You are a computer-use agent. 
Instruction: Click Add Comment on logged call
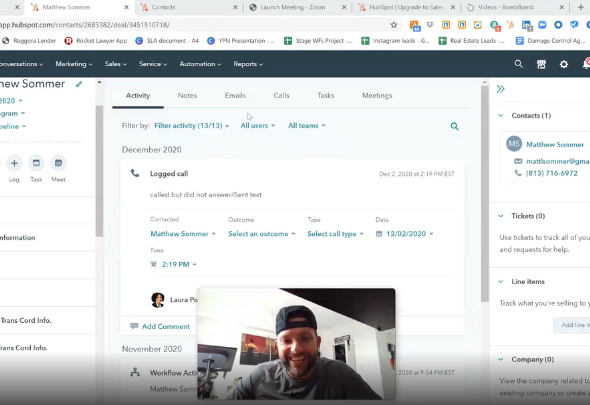pyautogui.click(x=160, y=326)
